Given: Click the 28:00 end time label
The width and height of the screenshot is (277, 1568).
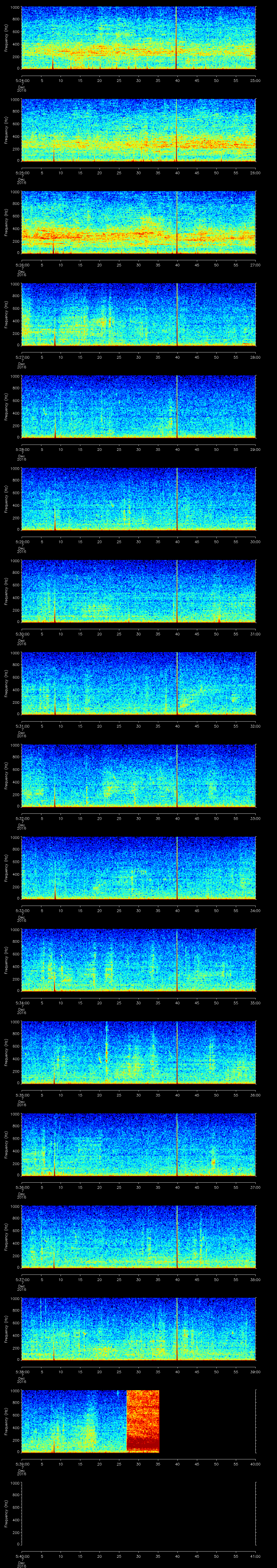Looking at the screenshot, I should (256, 357).
